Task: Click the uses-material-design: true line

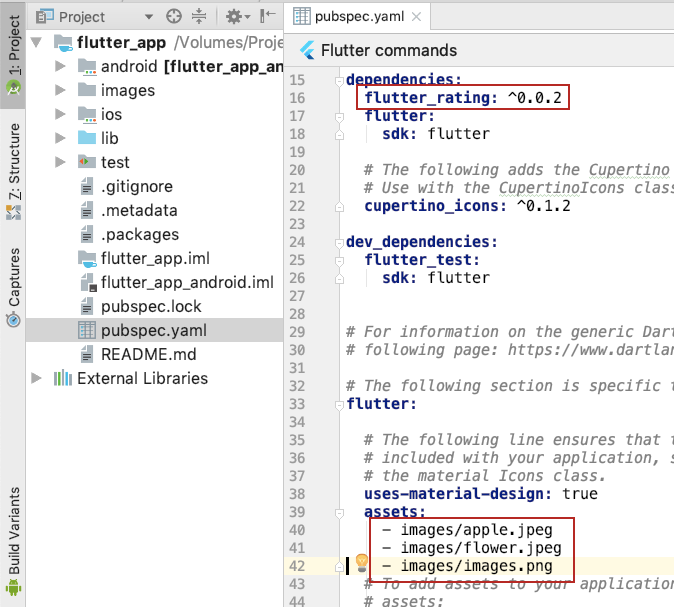Action: (481, 494)
